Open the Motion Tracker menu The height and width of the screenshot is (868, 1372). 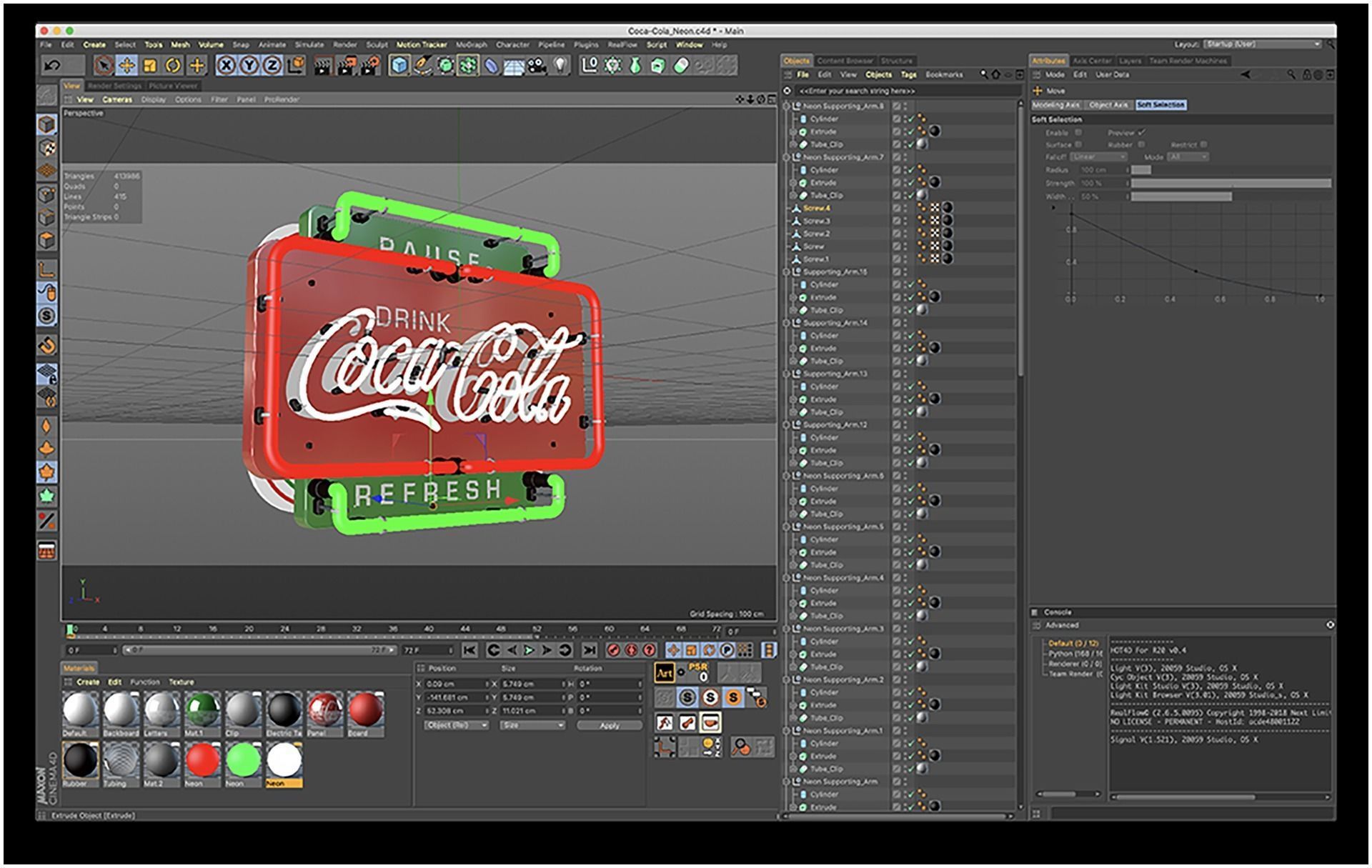click(x=422, y=44)
